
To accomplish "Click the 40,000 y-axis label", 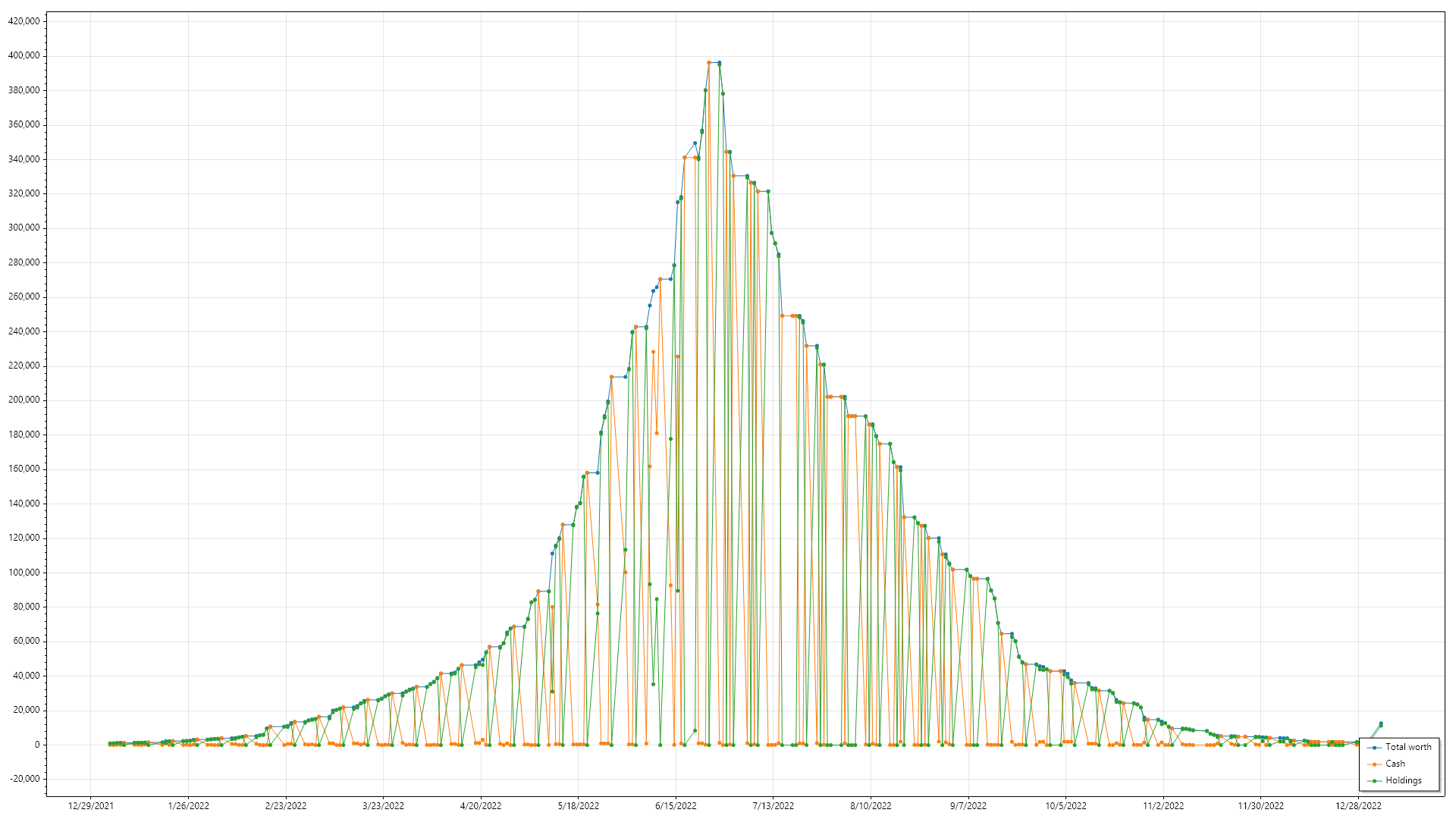I will (27, 676).
